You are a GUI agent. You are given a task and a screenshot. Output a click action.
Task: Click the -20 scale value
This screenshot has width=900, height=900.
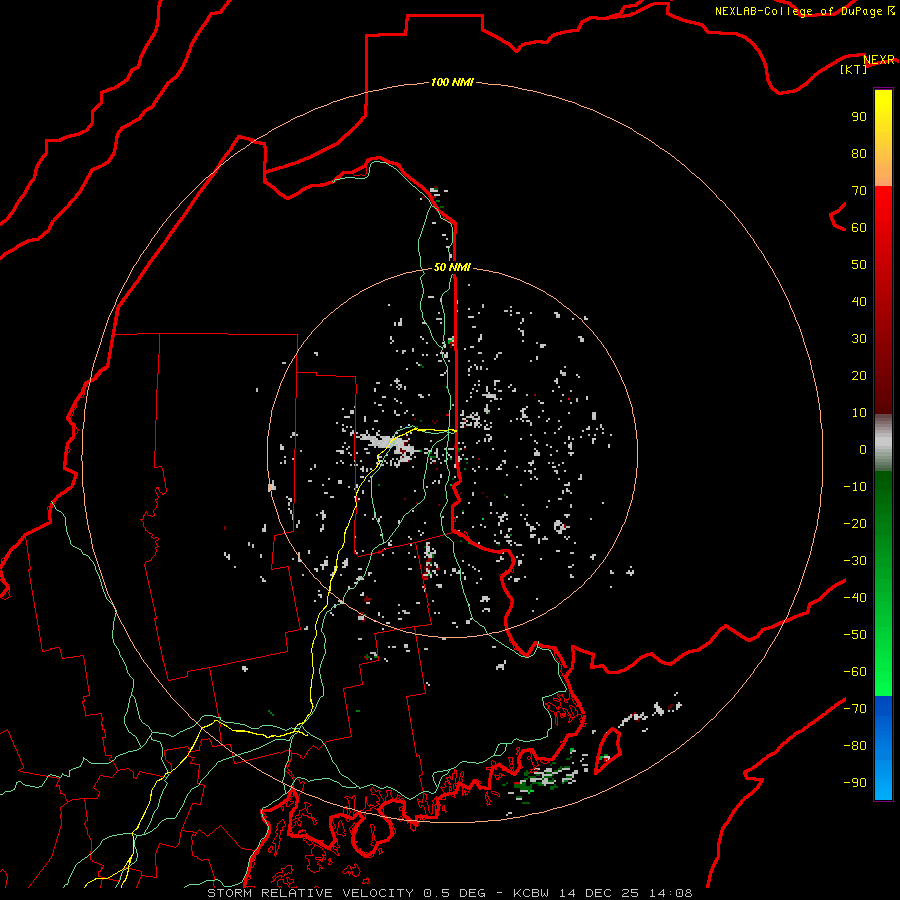pos(855,523)
